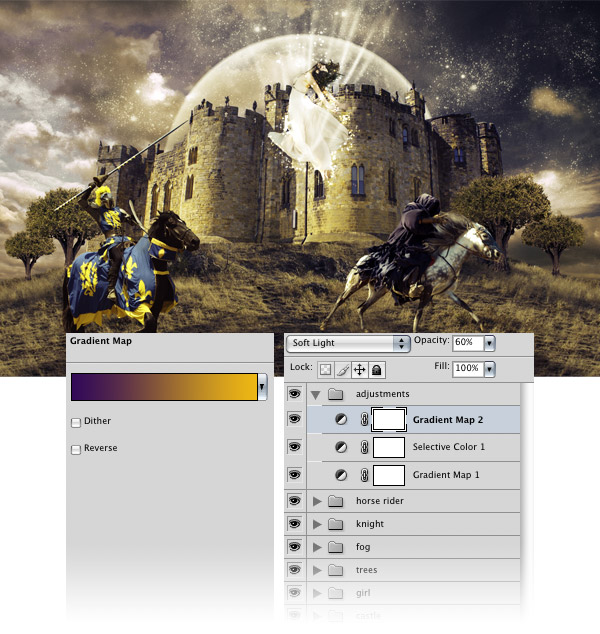Open the Opacity slider arrow
The image size is (600, 634).
click(x=490, y=343)
